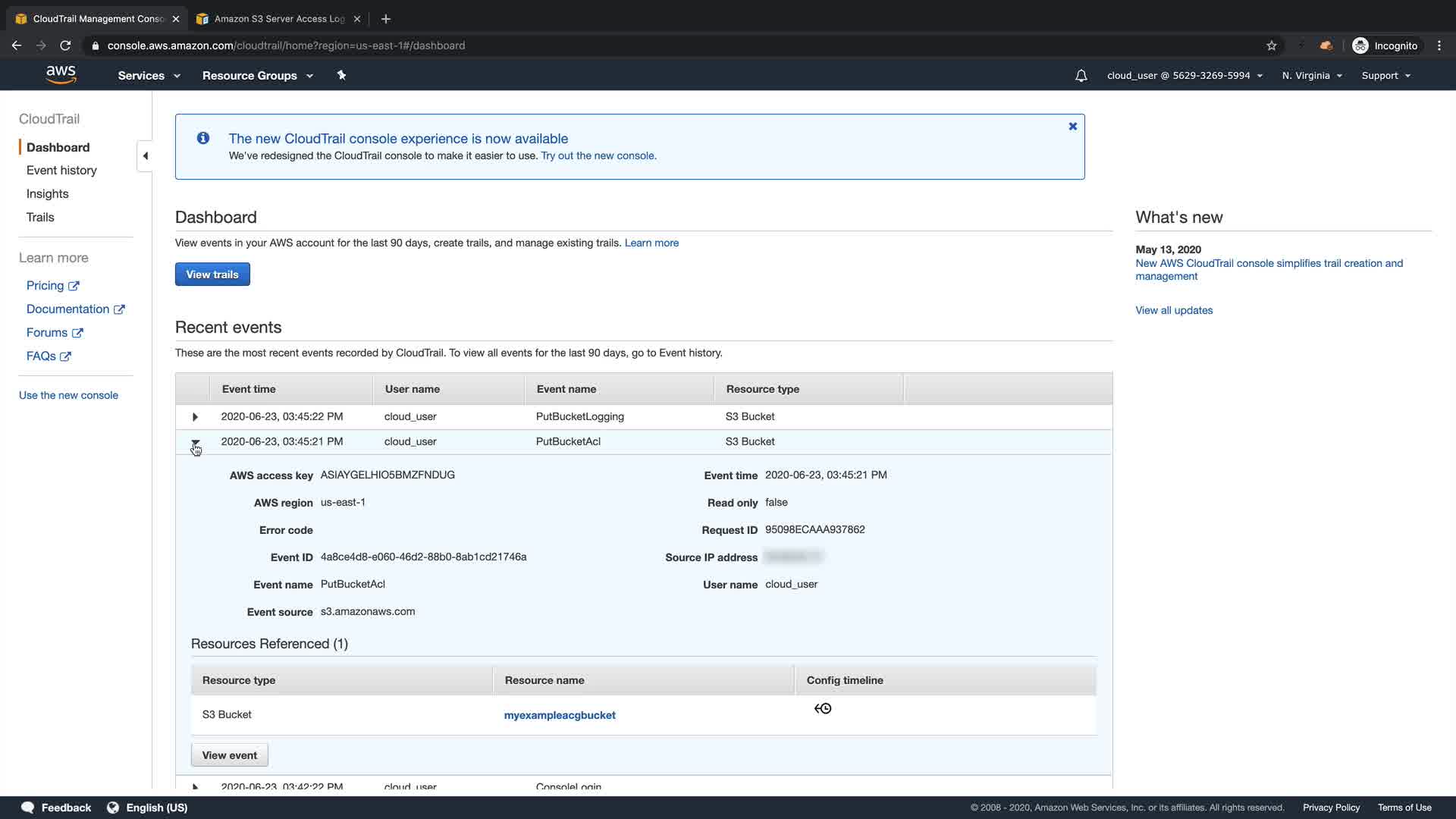Click the pin shortcuts icon in navbar

[x=341, y=75]
